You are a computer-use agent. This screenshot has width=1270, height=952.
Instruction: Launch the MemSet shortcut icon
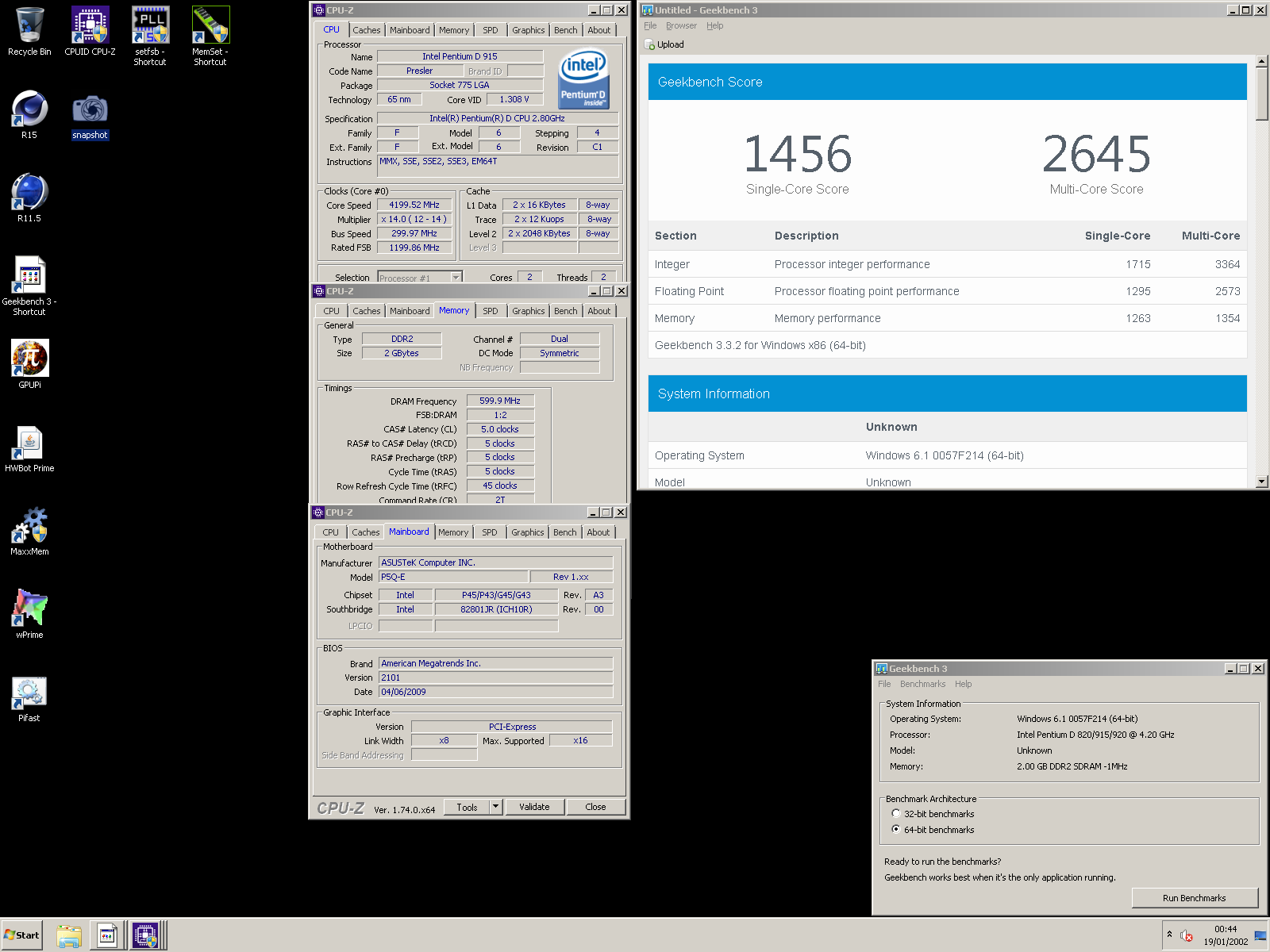[210, 36]
